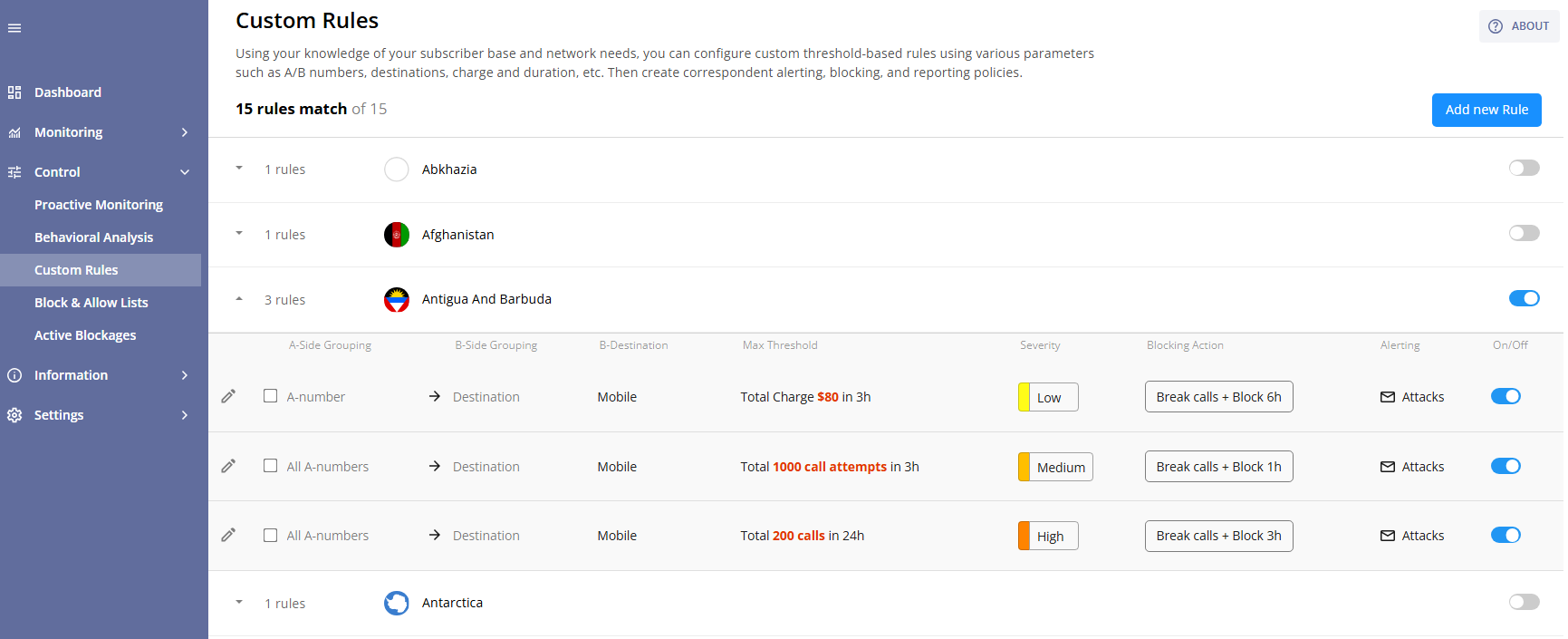Expand the Afghanistan rules group

coord(239,234)
